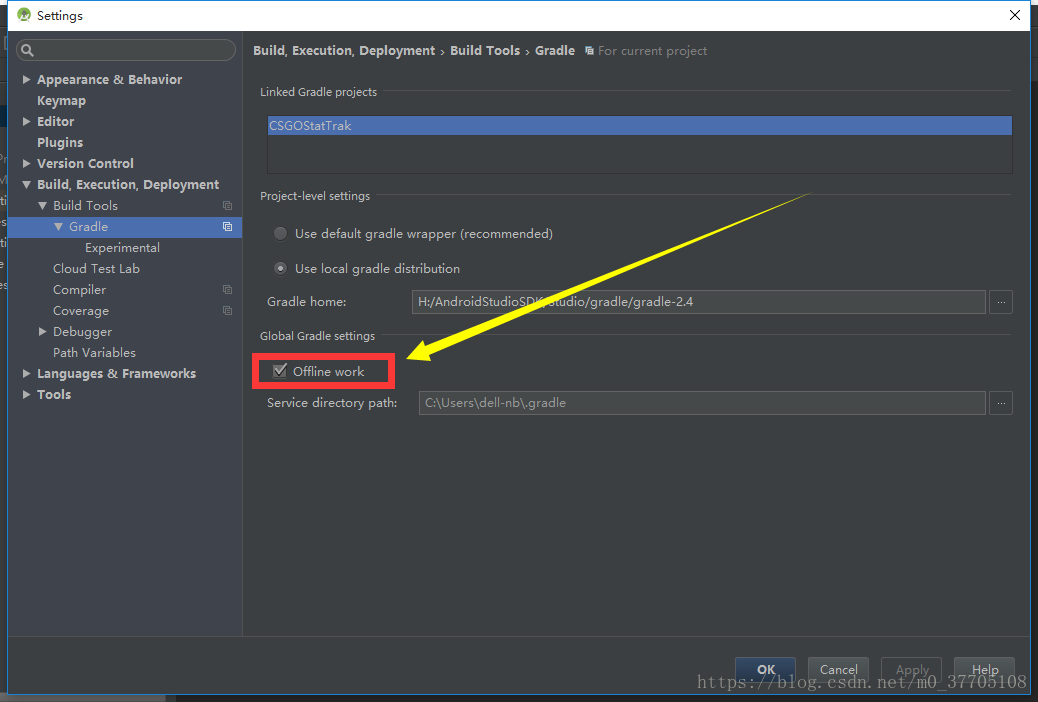Select Use local gradle distribution option

tap(281, 268)
